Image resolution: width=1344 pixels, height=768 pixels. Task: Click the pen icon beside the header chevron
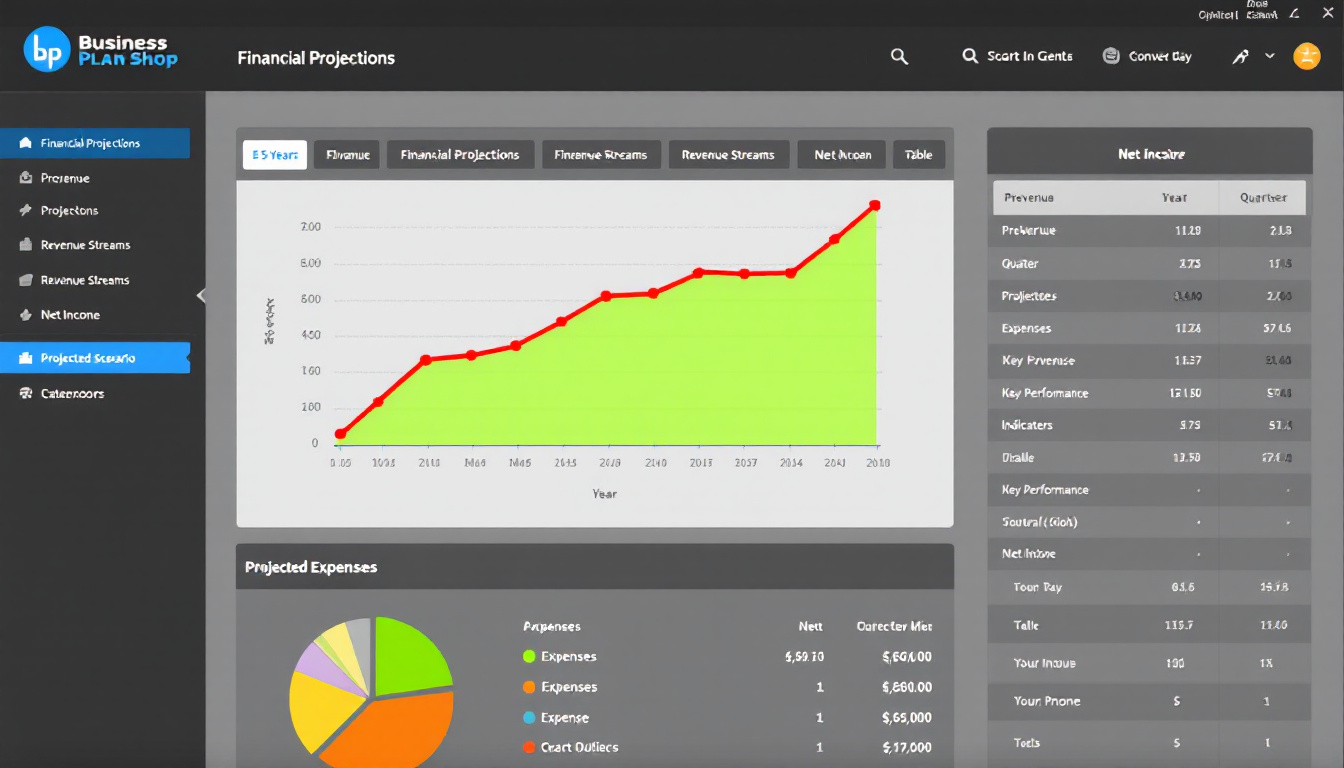coord(1240,57)
